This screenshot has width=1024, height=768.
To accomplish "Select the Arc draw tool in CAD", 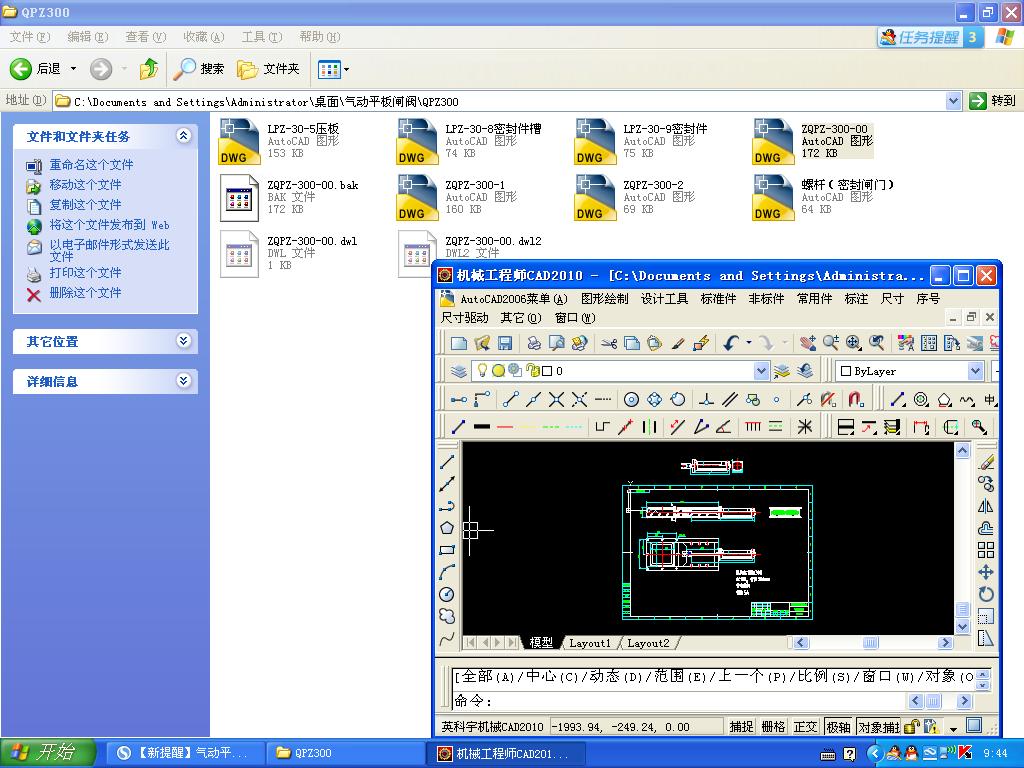I will point(447,572).
